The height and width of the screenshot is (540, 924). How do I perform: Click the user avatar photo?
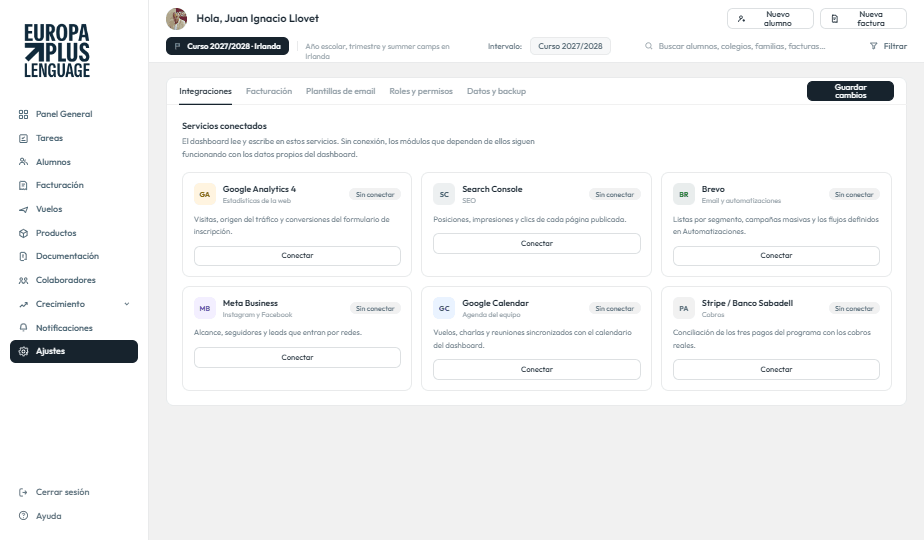(x=177, y=19)
